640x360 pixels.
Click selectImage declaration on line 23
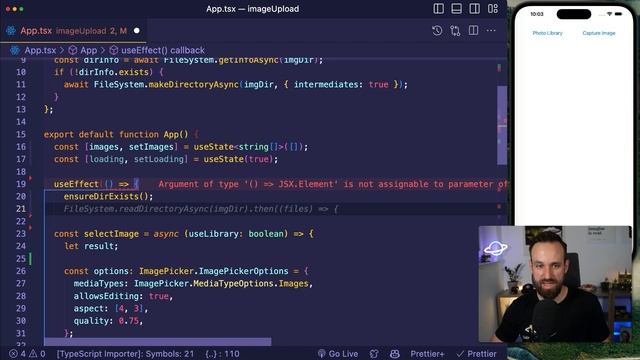[x=111, y=234]
